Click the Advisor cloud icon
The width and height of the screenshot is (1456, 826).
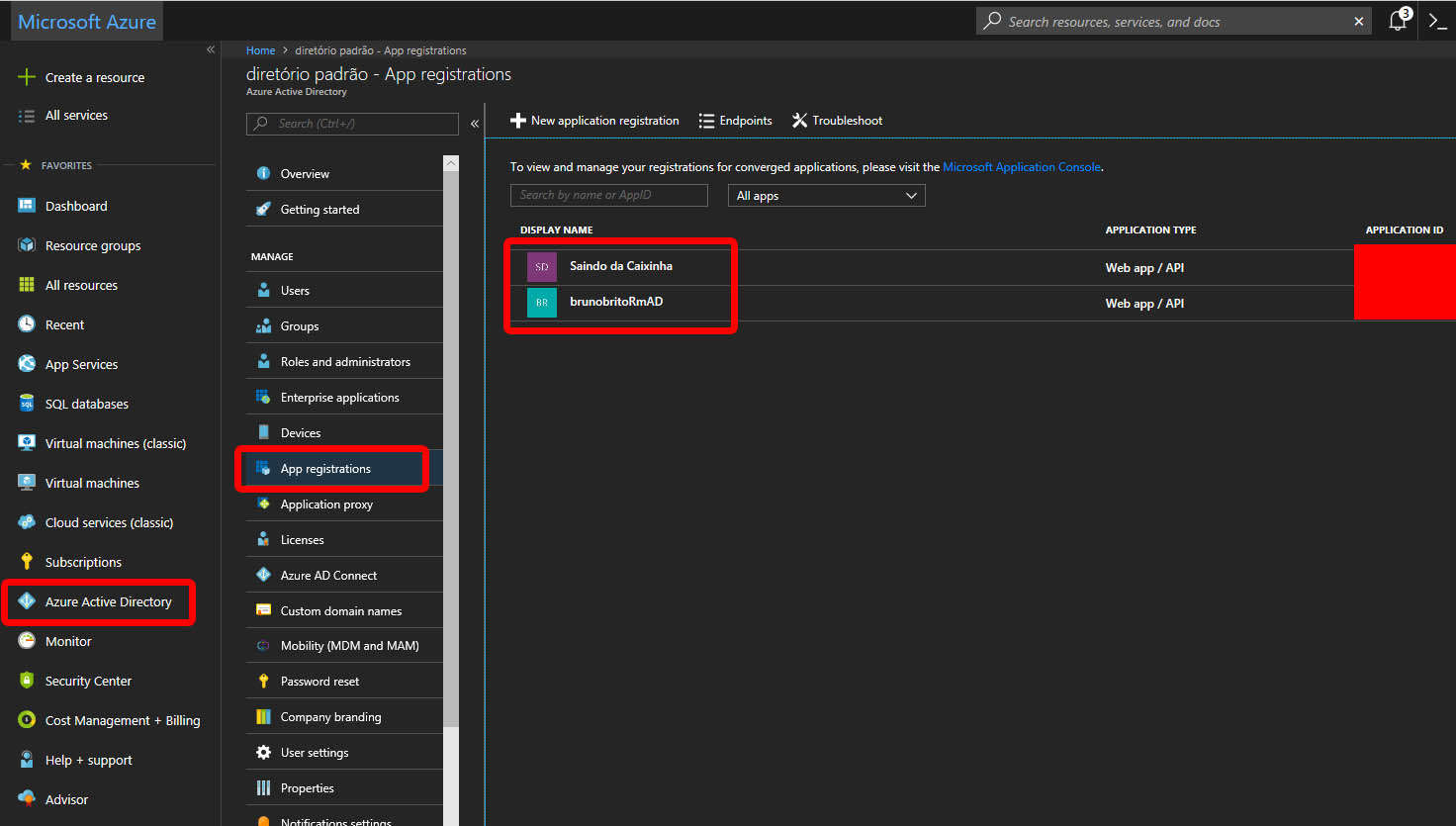[x=27, y=799]
